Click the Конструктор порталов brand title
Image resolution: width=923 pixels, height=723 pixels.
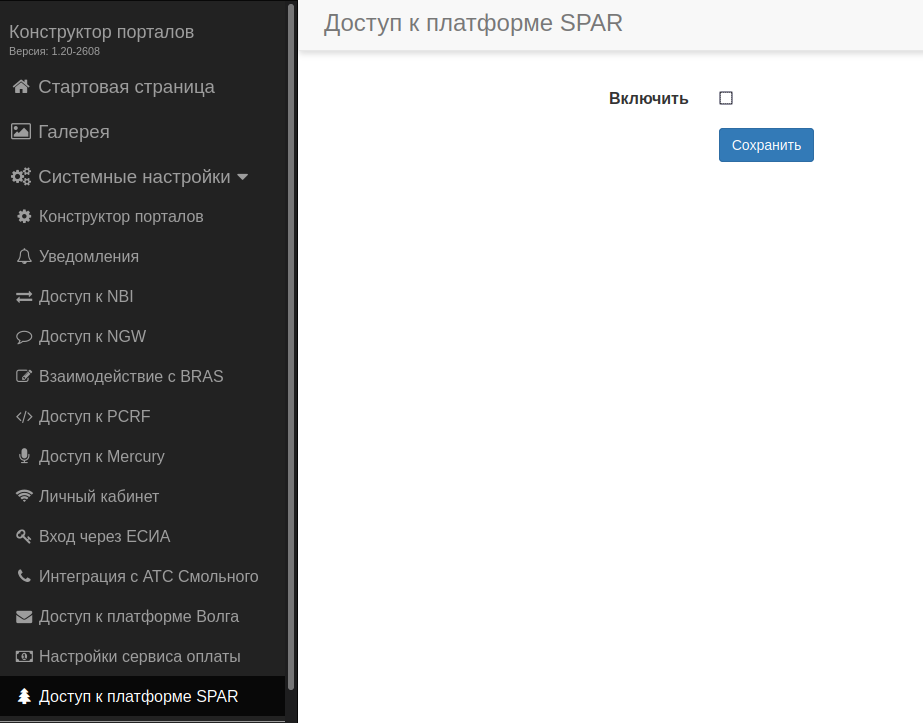pos(101,32)
